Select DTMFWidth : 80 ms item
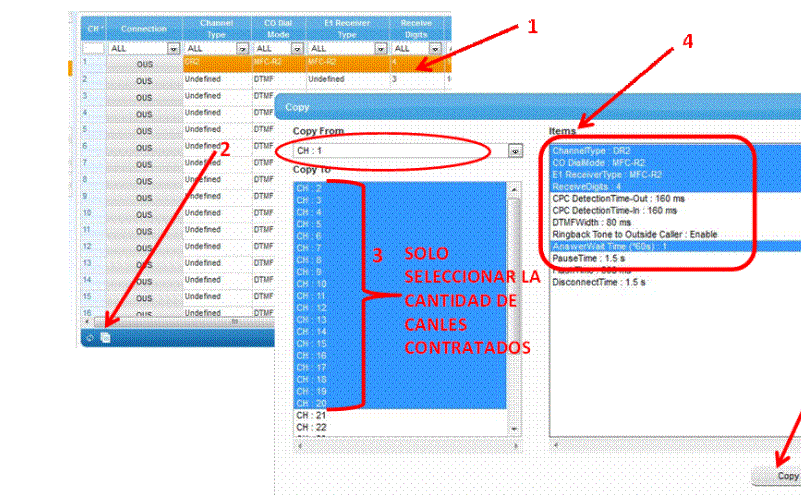801x497 pixels. 591,222
